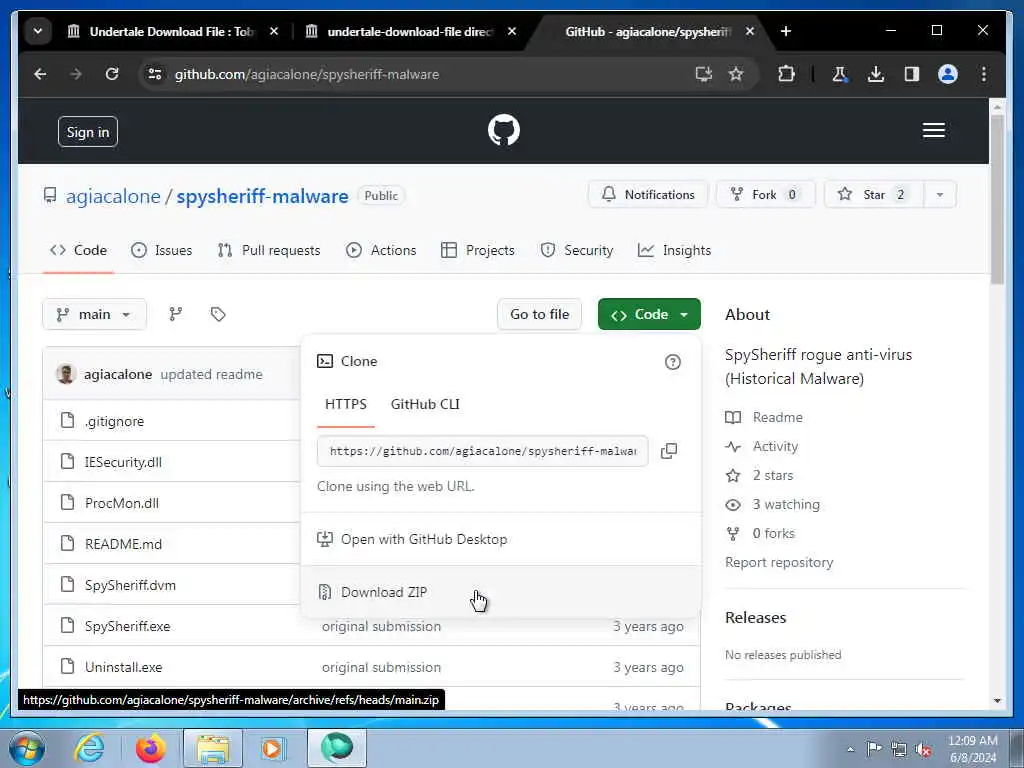1024x768 pixels.
Task: View branches icon next to main
Action: pyautogui.click(x=176, y=314)
